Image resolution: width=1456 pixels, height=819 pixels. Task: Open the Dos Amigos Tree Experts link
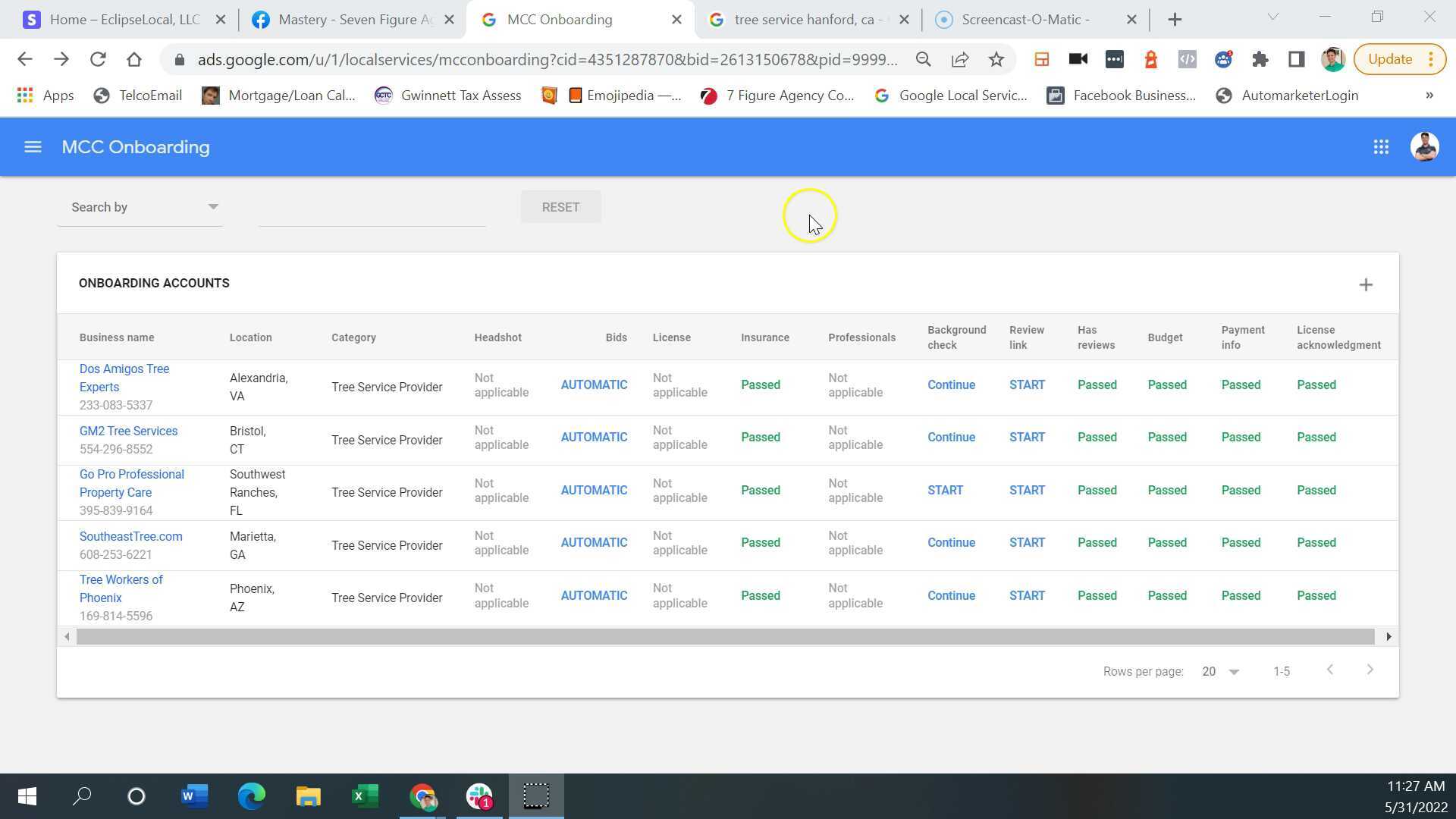click(124, 378)
